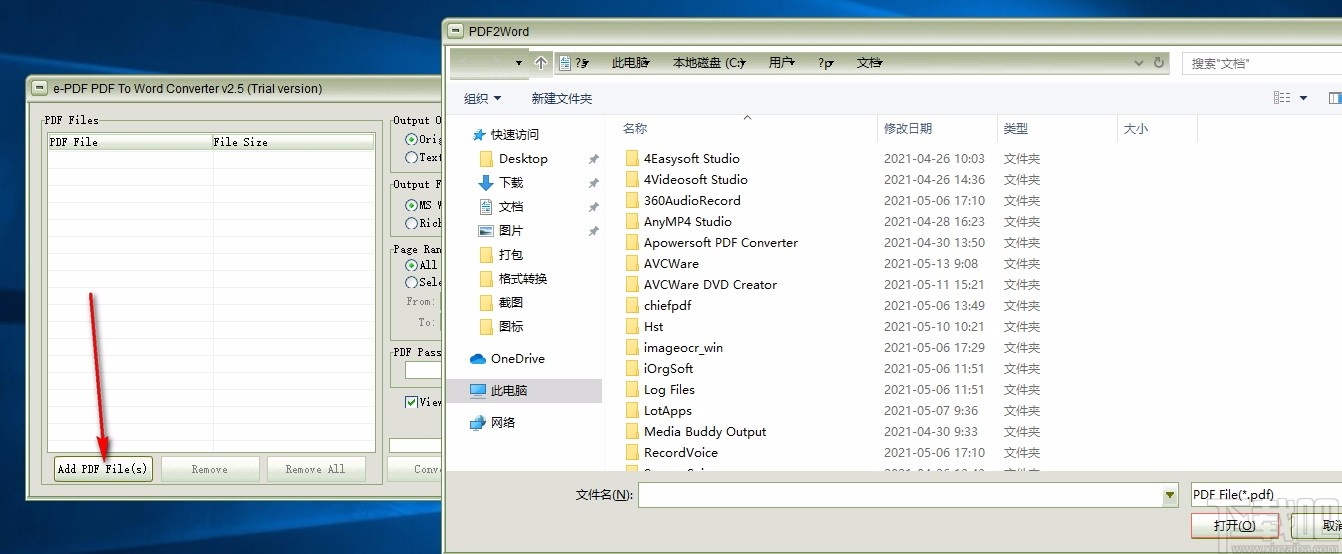Click the 4Easysoft Studio folder icon
The width and height of the screenshot is (1342, 554).
tap(632, 158)
